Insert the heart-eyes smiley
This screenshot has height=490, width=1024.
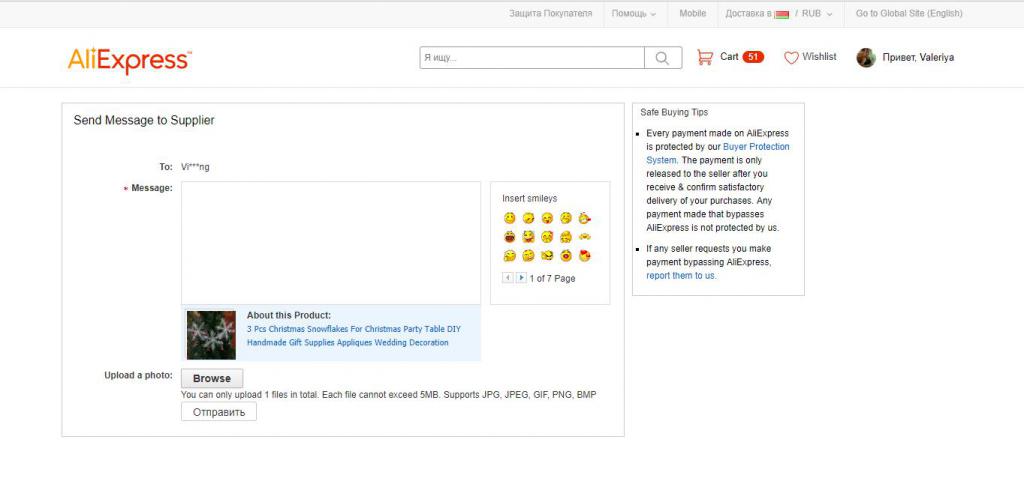coord(584,255)
